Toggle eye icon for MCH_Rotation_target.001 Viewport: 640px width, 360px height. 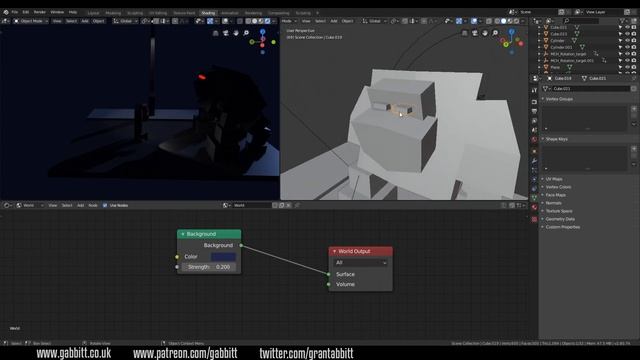[627, 60]
